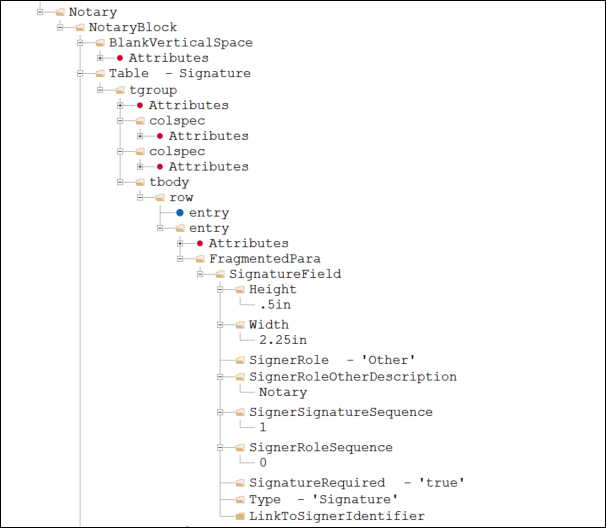This screenshot has width=606, height=528.
Task: Collapse the SignerRoleSequence node
Action: tap(220, 448)
